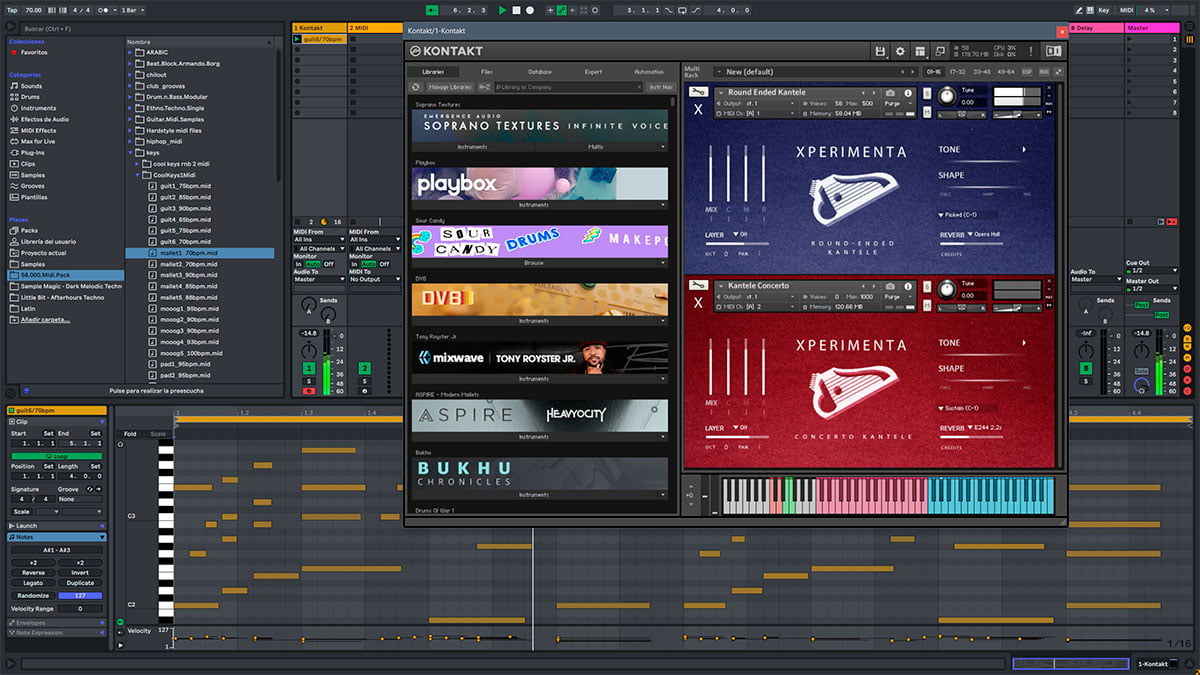Screen dimensions: 1200x675
Task: Show info for Round Ended Kantele instrument
Action: [906, 93]
